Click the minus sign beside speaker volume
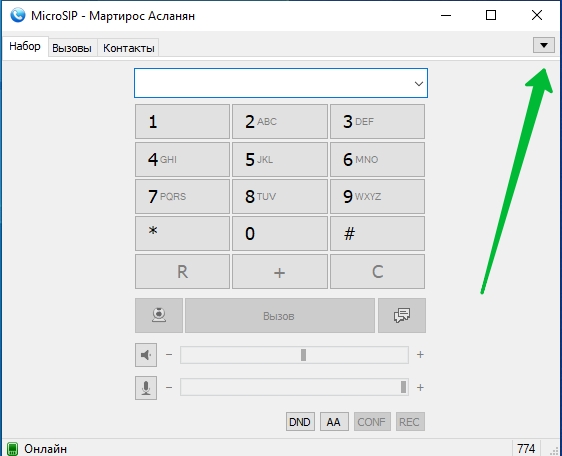 (169, 355)
